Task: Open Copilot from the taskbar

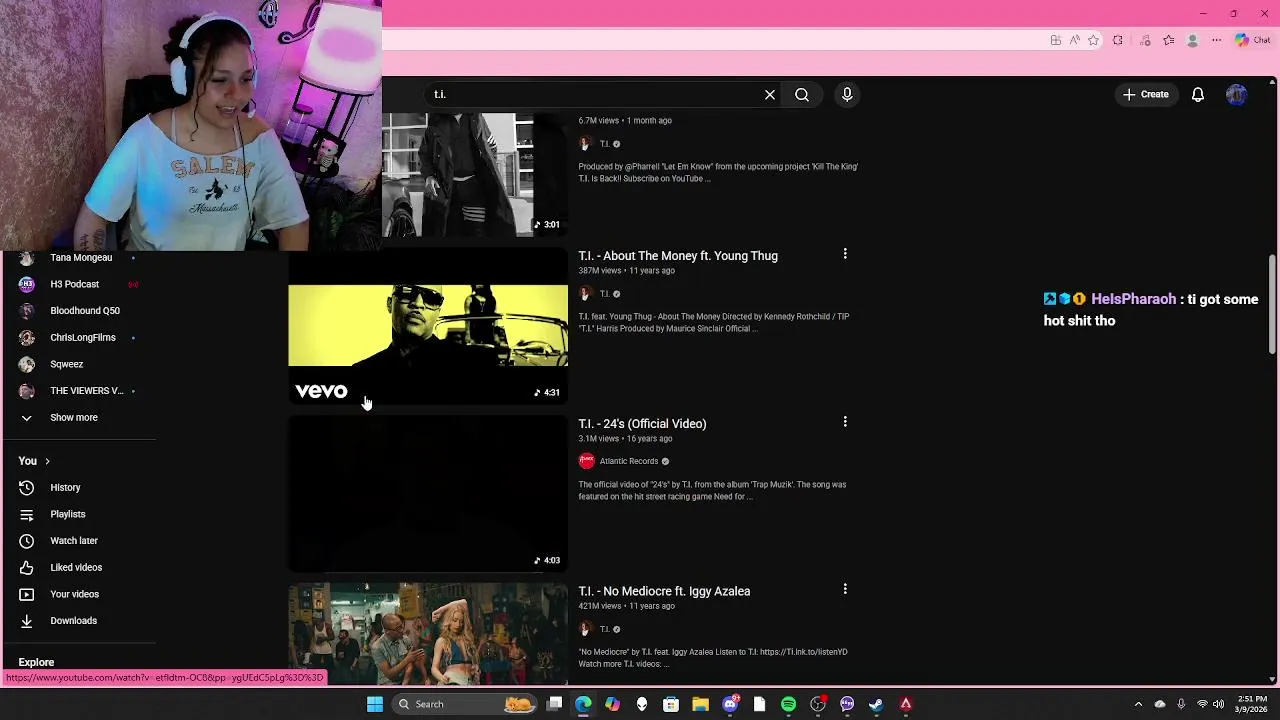Action: pos(612,704)
